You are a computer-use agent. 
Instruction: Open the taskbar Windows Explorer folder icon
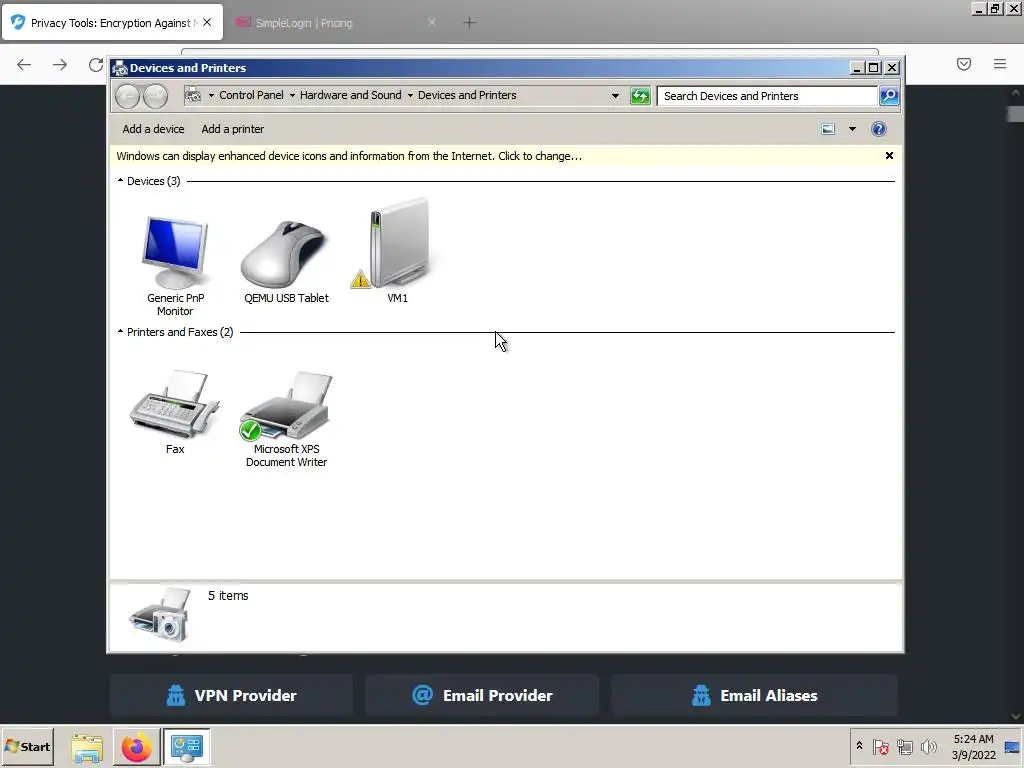88,747
